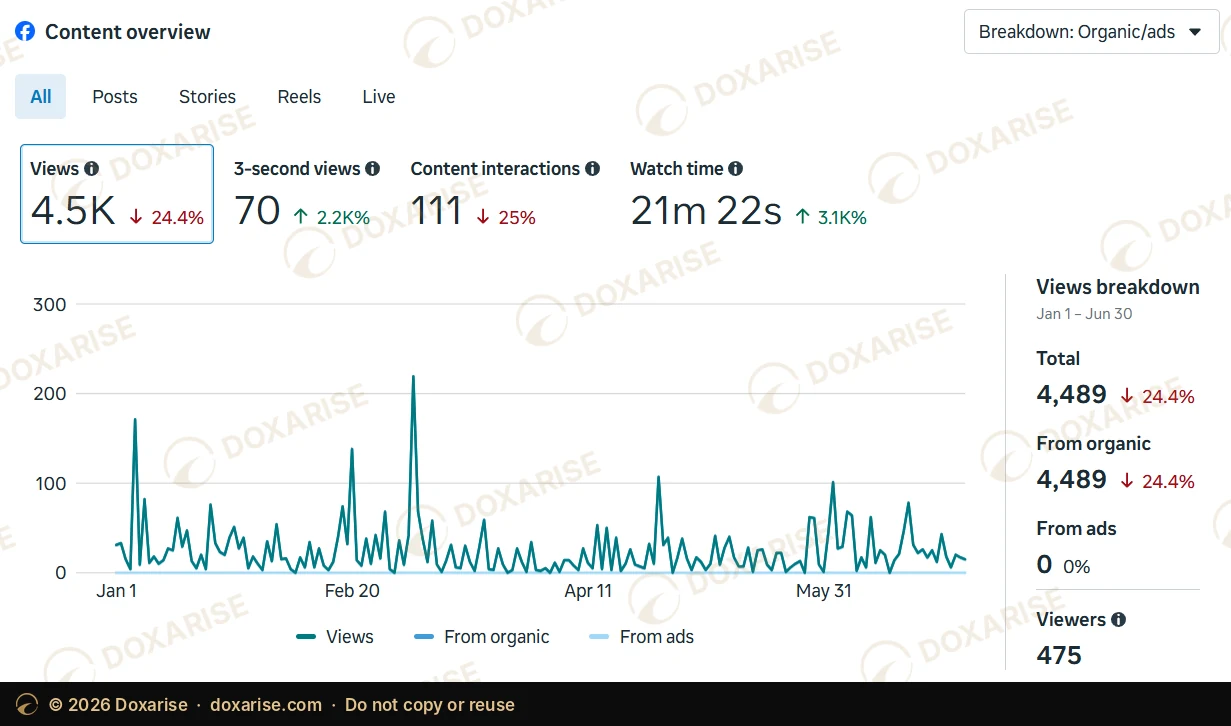The image size is (1231, 726).
Task: Open the 3-second views info icon
Action: (373, 169)
